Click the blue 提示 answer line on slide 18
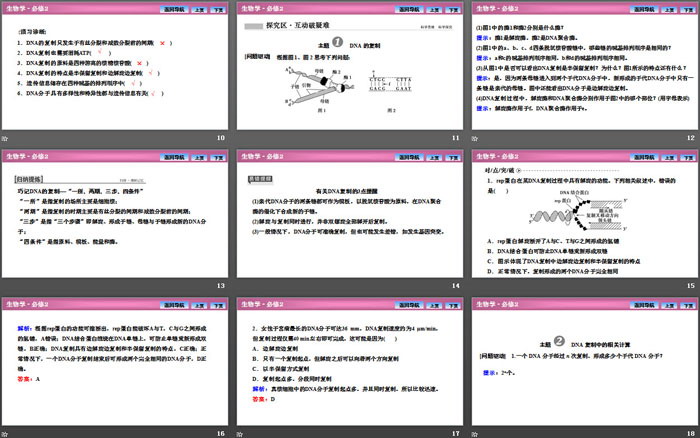 pos(499,373)
